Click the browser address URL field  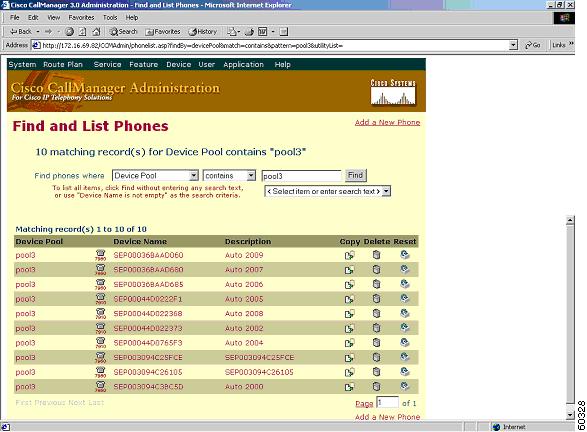[275, 45]
